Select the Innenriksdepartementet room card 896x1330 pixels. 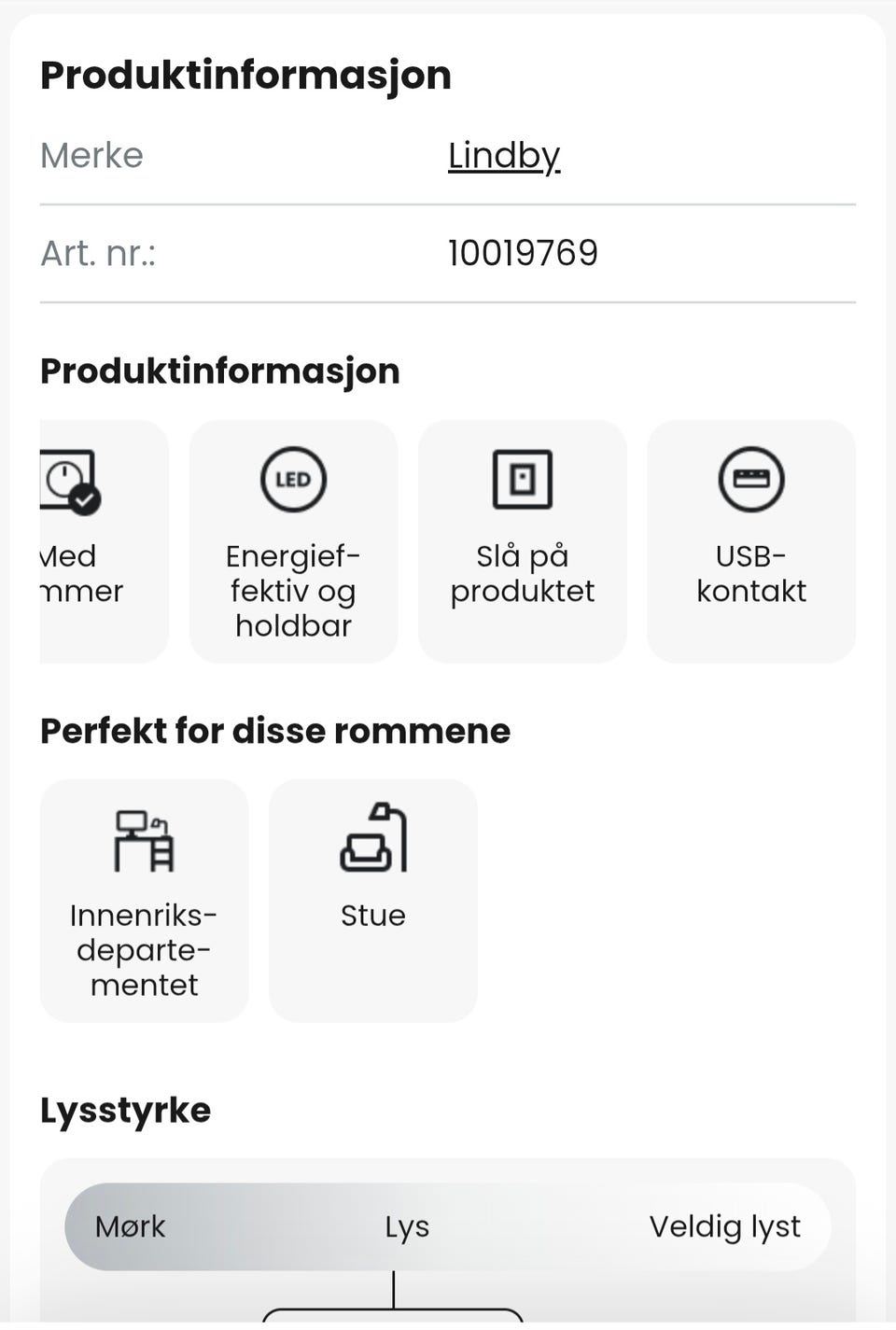145,901
